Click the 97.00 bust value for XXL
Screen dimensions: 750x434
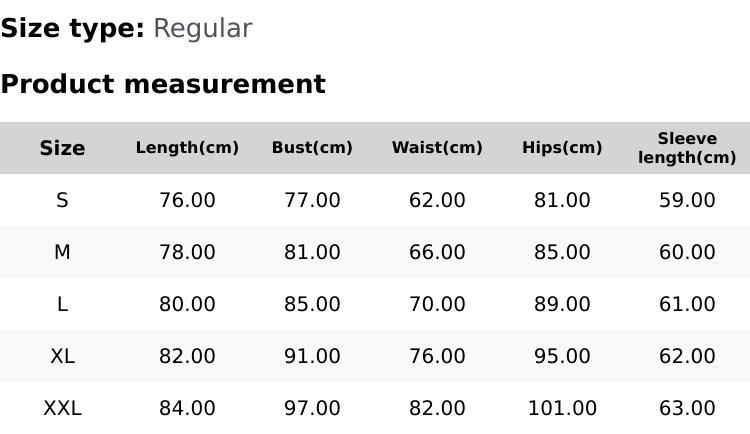coord(312,409)
